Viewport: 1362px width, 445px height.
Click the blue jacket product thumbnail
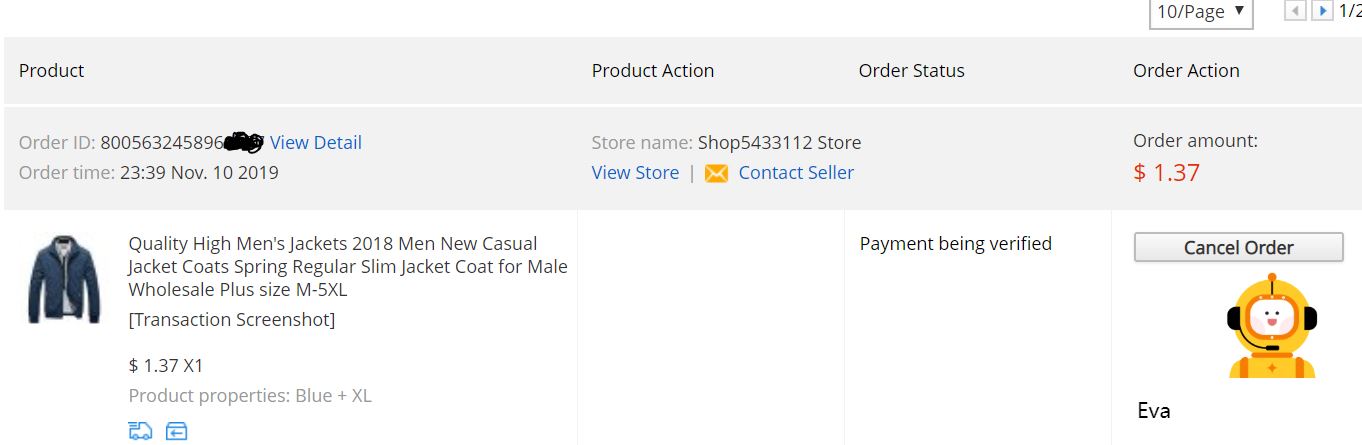coord(64,278)
